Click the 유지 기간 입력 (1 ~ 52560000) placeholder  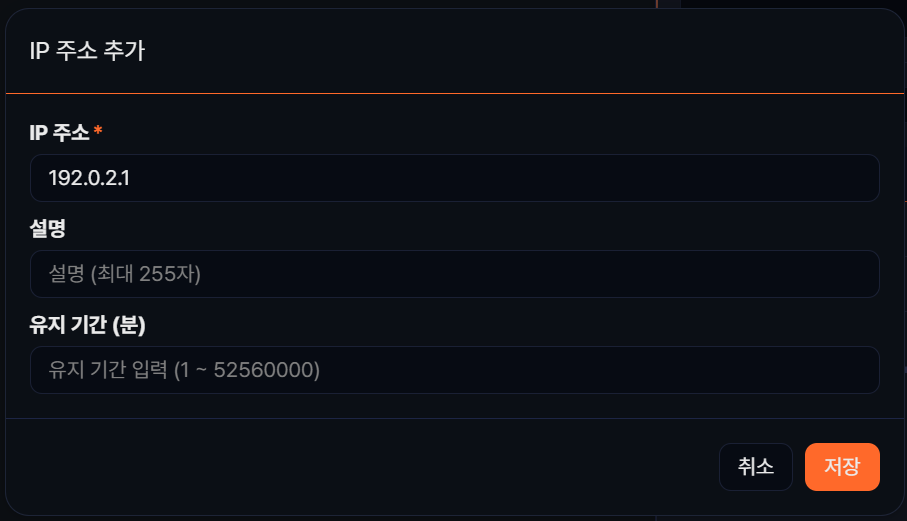pyautogui.click(x=184, y=370)
